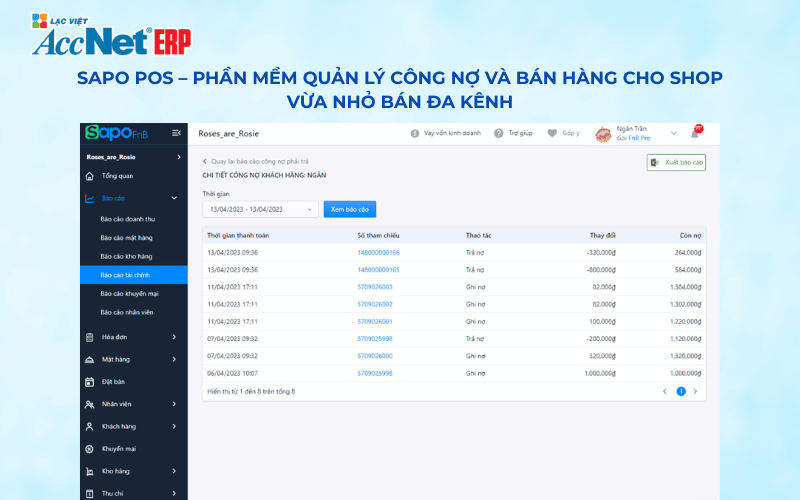Open reference link 5709026001
800x500 pixels.
click(375, 322)
